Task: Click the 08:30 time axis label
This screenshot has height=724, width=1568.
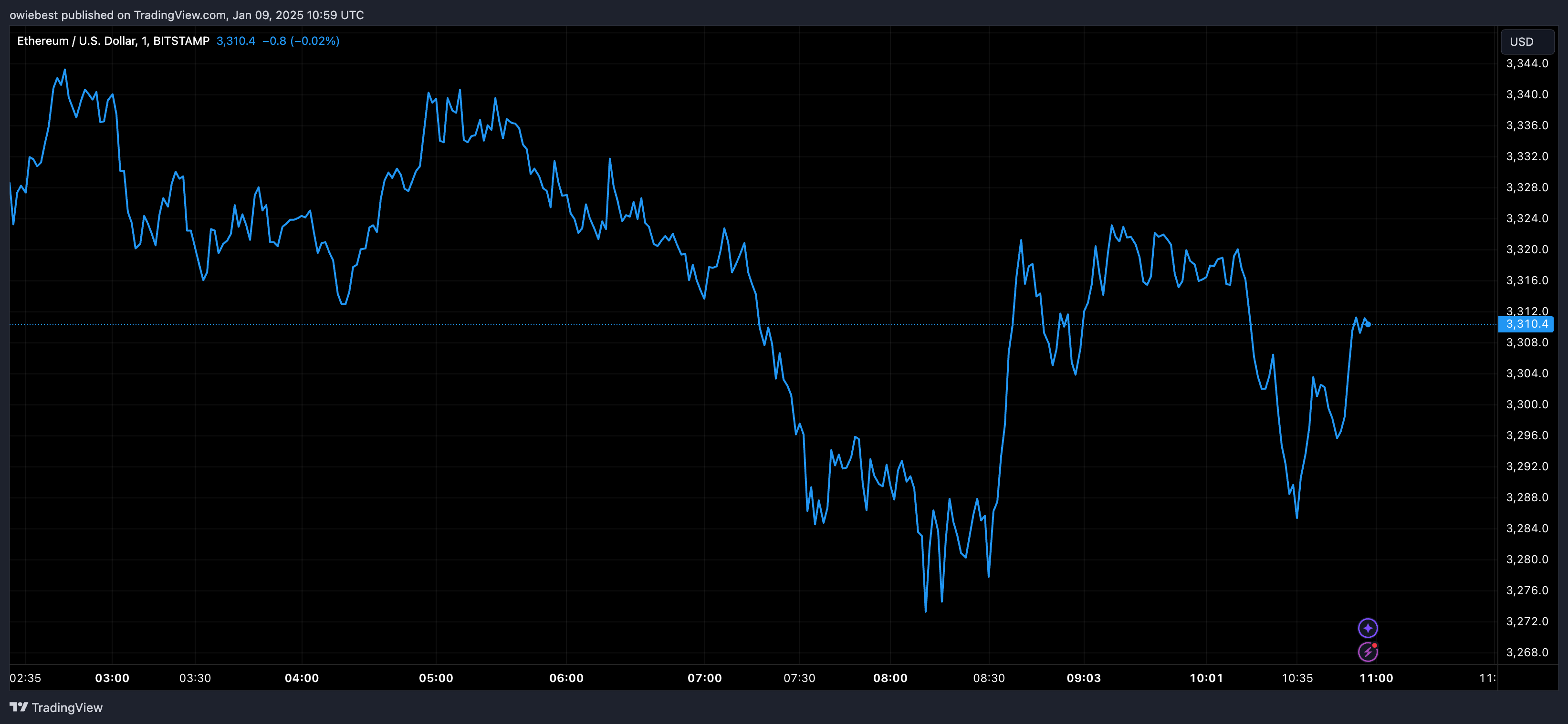Action: tap(989, 678)
